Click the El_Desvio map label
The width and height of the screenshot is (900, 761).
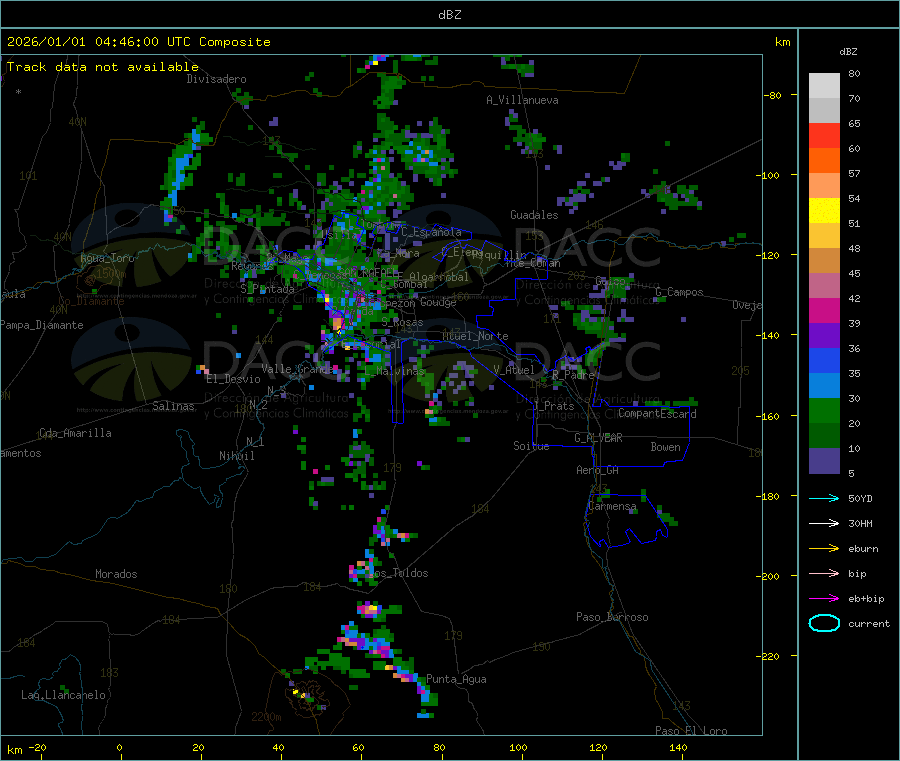click(x=233, y=379)
